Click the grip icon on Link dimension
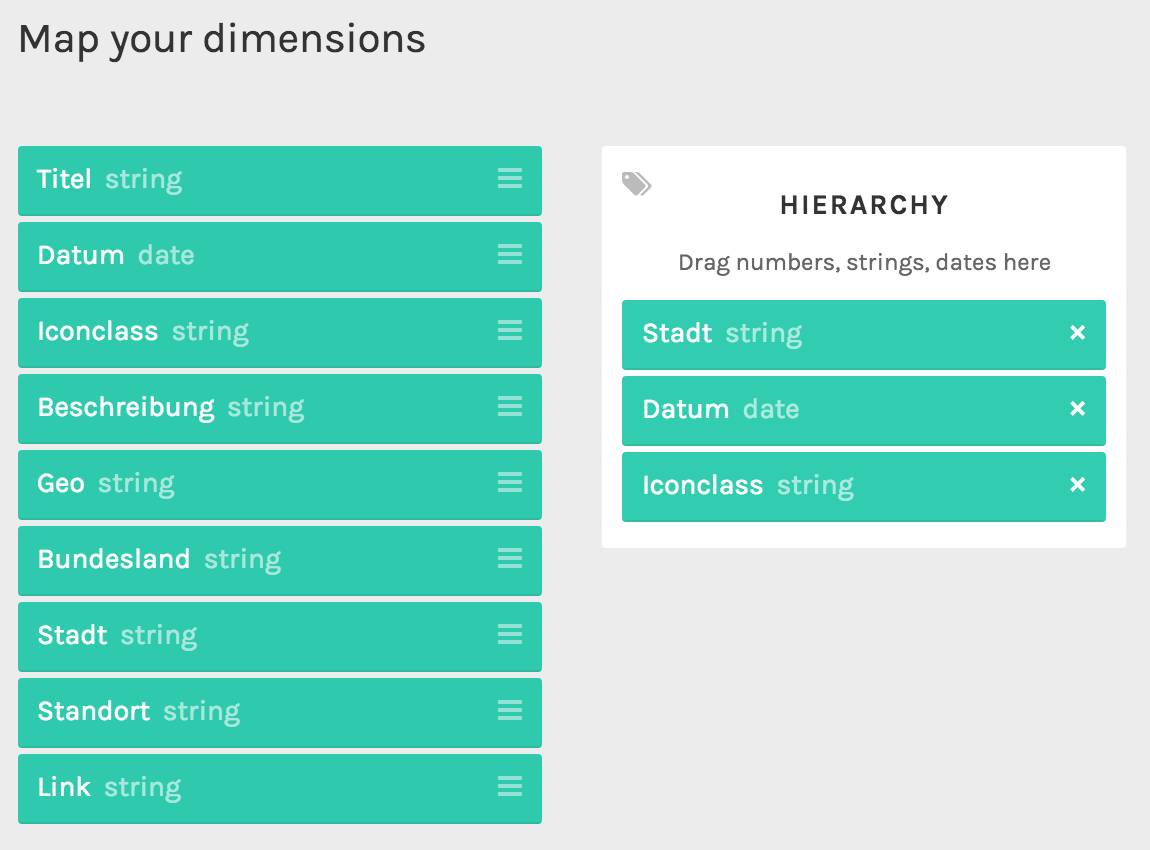 pos(510,786)
